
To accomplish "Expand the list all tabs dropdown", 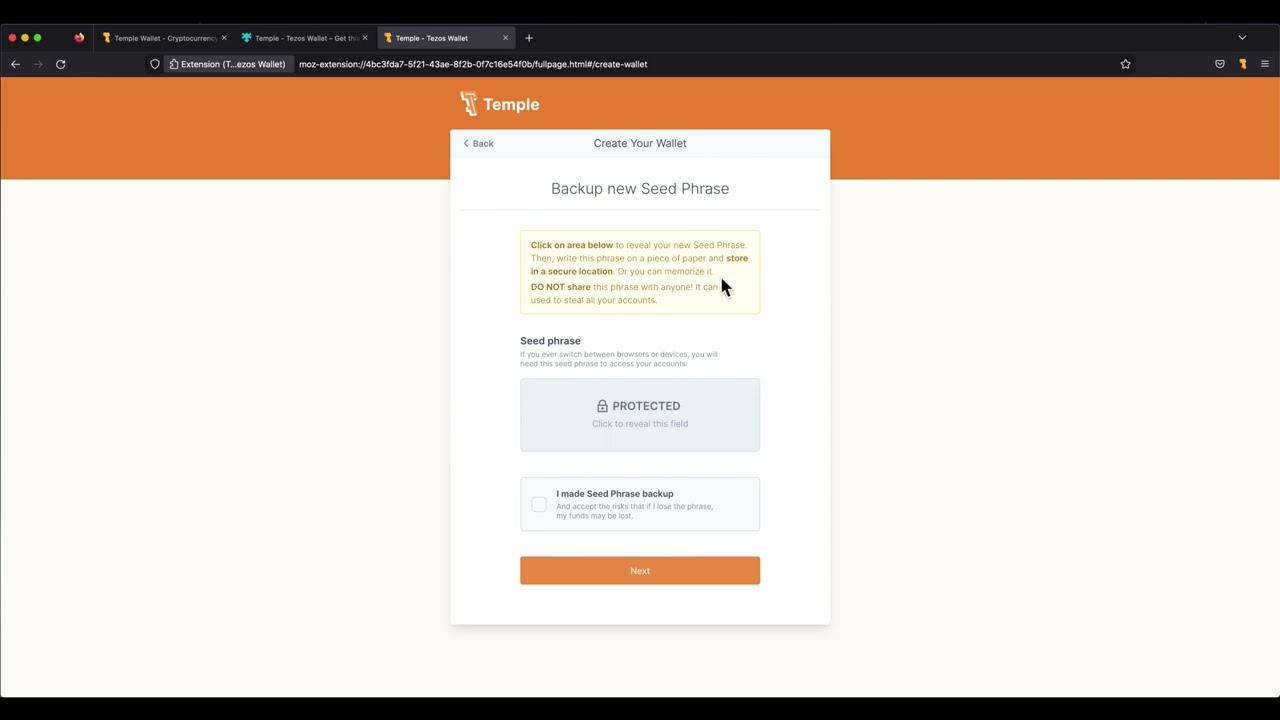I will 1242,38.
